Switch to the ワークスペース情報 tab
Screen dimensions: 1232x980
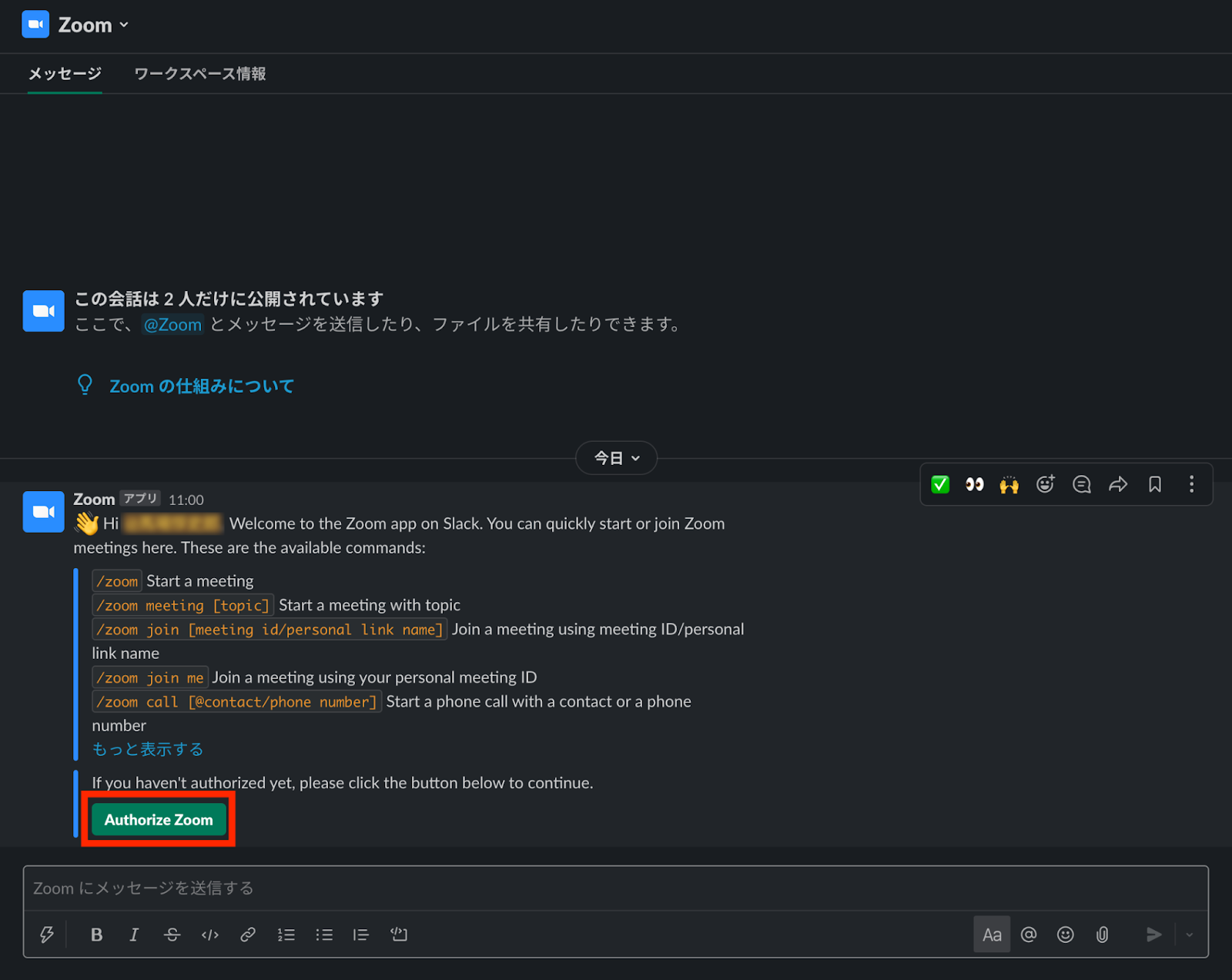200,74
